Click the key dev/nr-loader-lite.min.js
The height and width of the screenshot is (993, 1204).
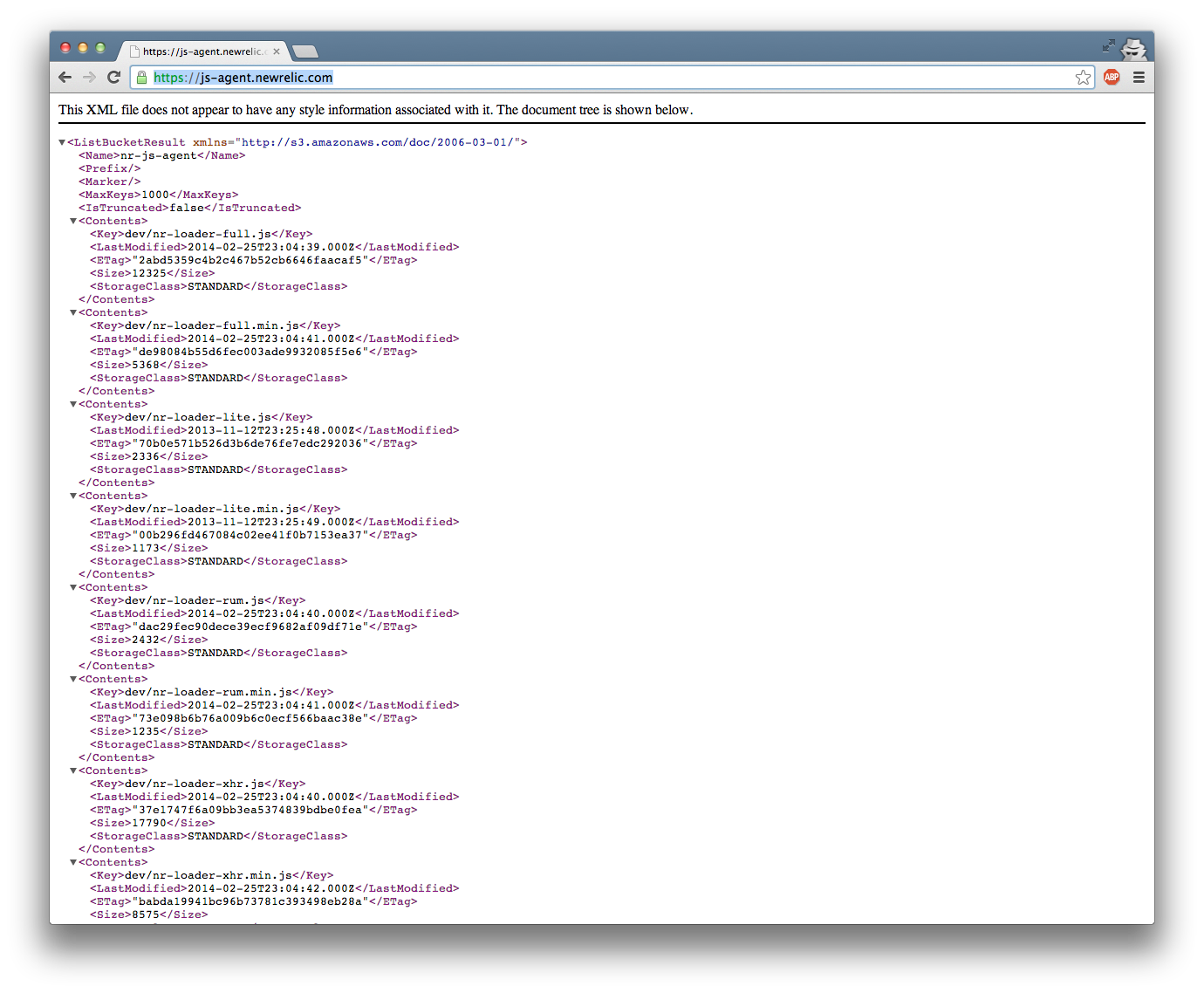[212, 509]
